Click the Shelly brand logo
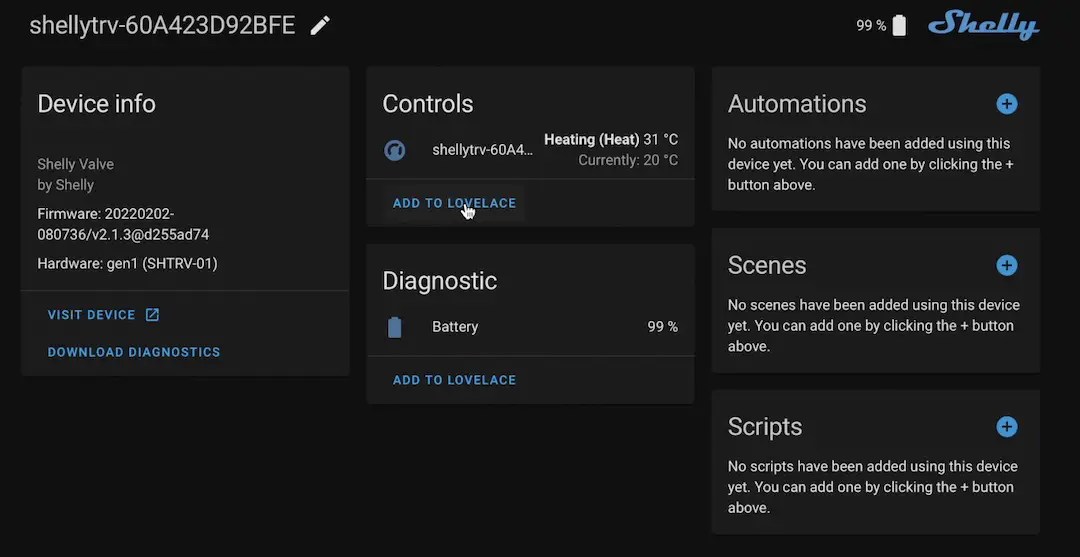 point(983,26)
